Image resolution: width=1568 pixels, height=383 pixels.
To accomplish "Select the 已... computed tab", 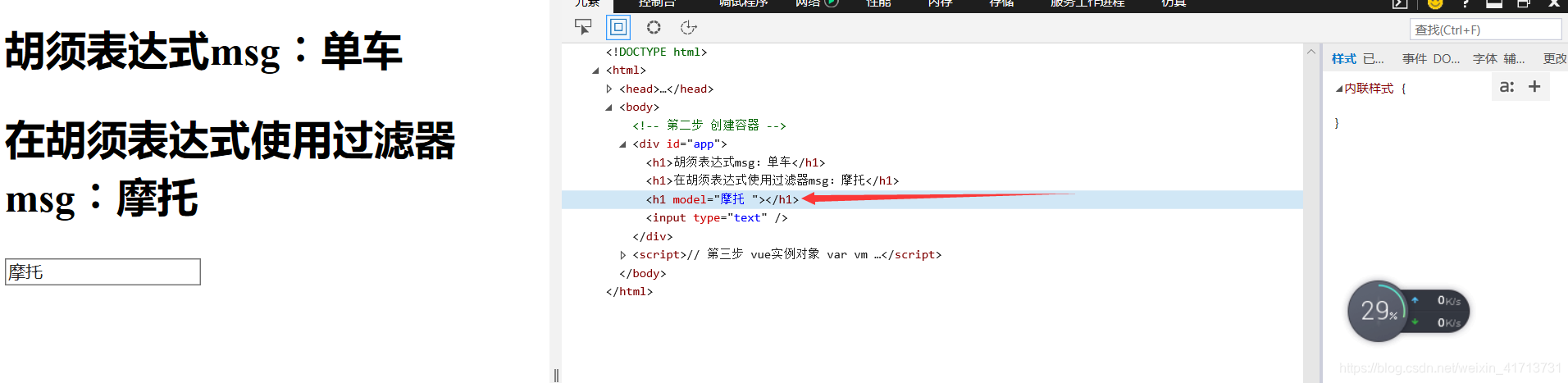I will point(1374,58).
